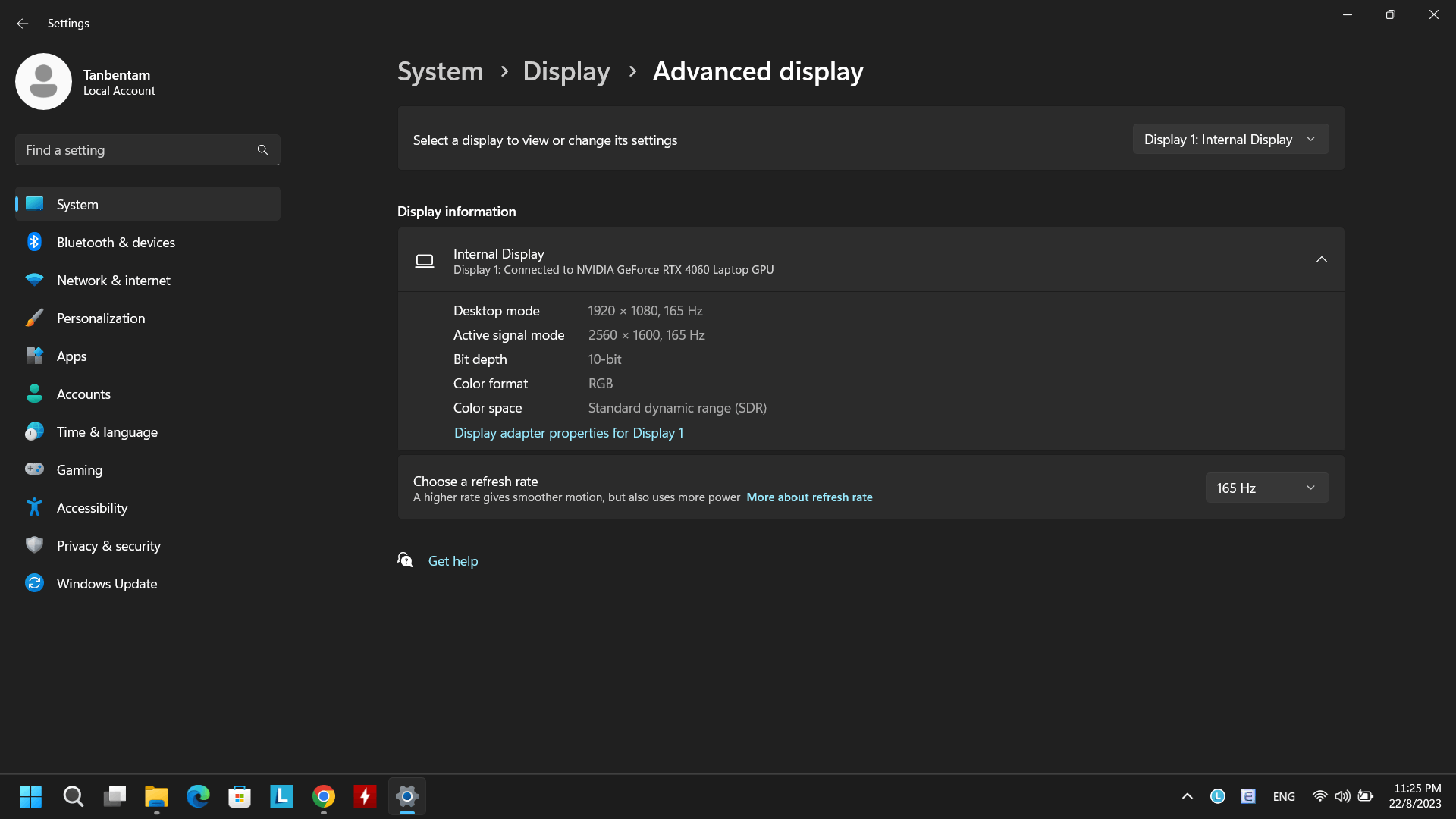Open Gaming settings
1456x819 pixels.
[x=80, y=469]
